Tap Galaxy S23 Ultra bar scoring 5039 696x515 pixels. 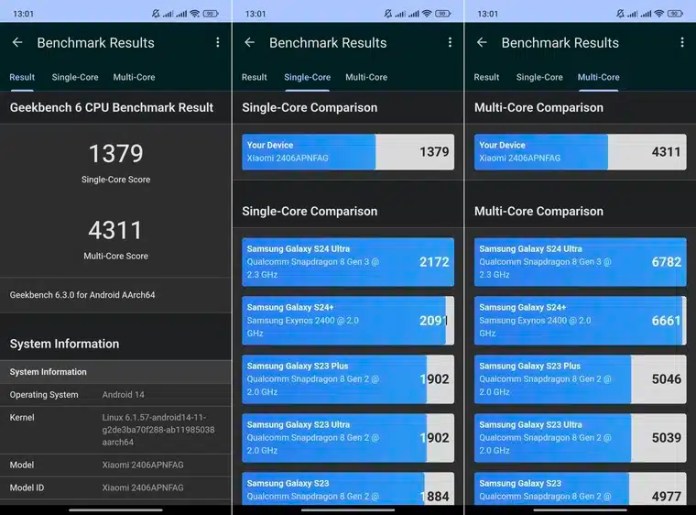click(x=580, y=438)
